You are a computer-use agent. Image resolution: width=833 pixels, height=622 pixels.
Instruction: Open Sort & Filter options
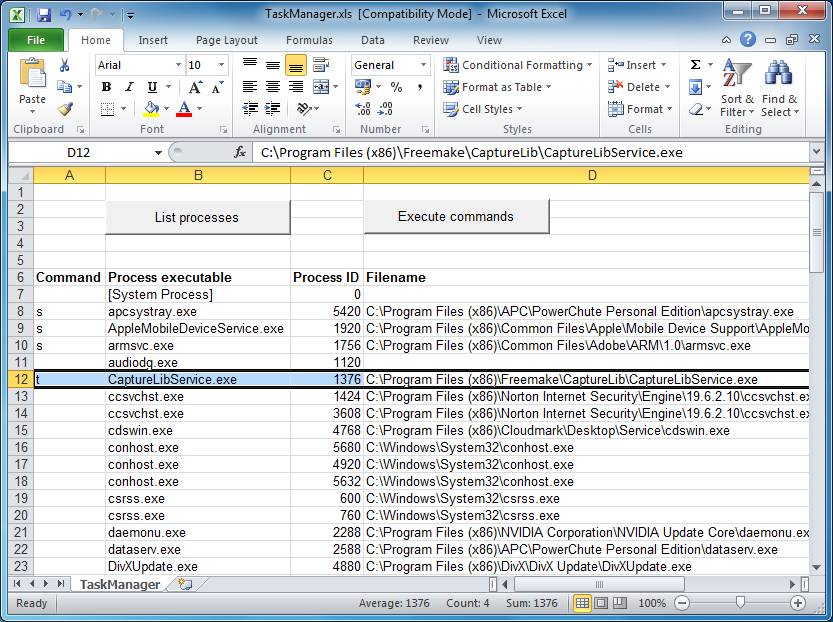(737, 88)
